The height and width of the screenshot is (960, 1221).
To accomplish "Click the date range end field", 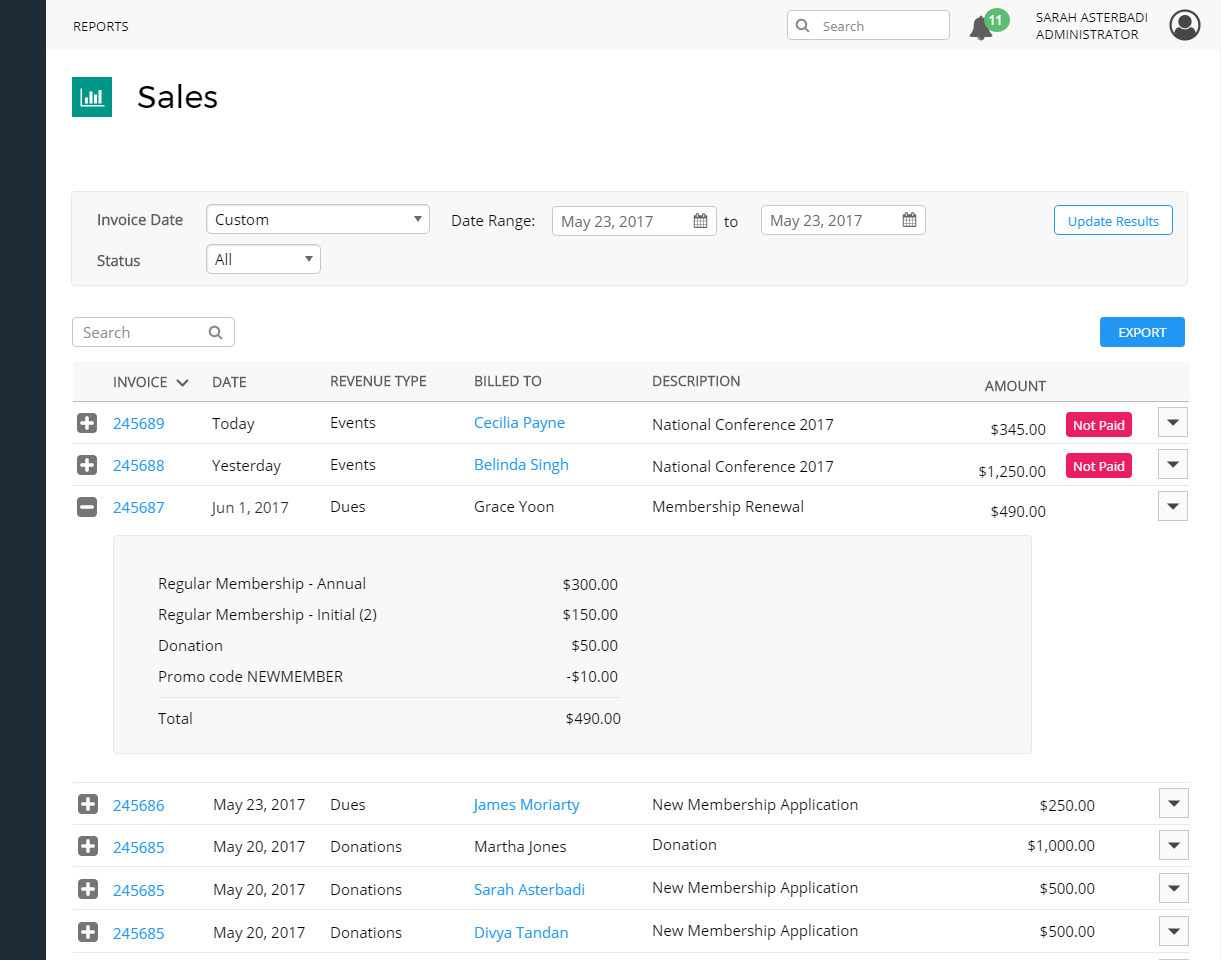I will click(843, 220).
